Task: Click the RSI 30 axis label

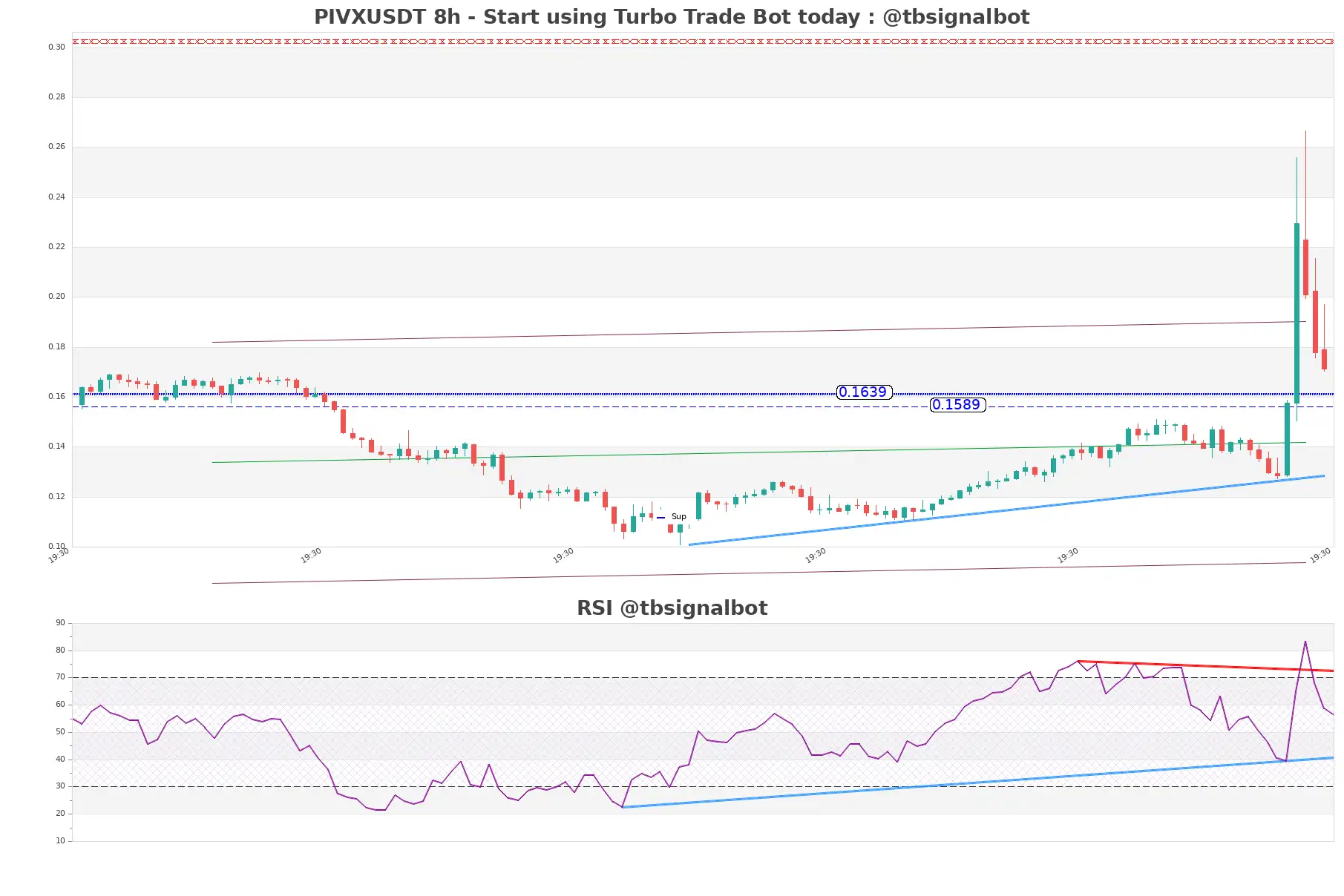Action: (60, 785)
